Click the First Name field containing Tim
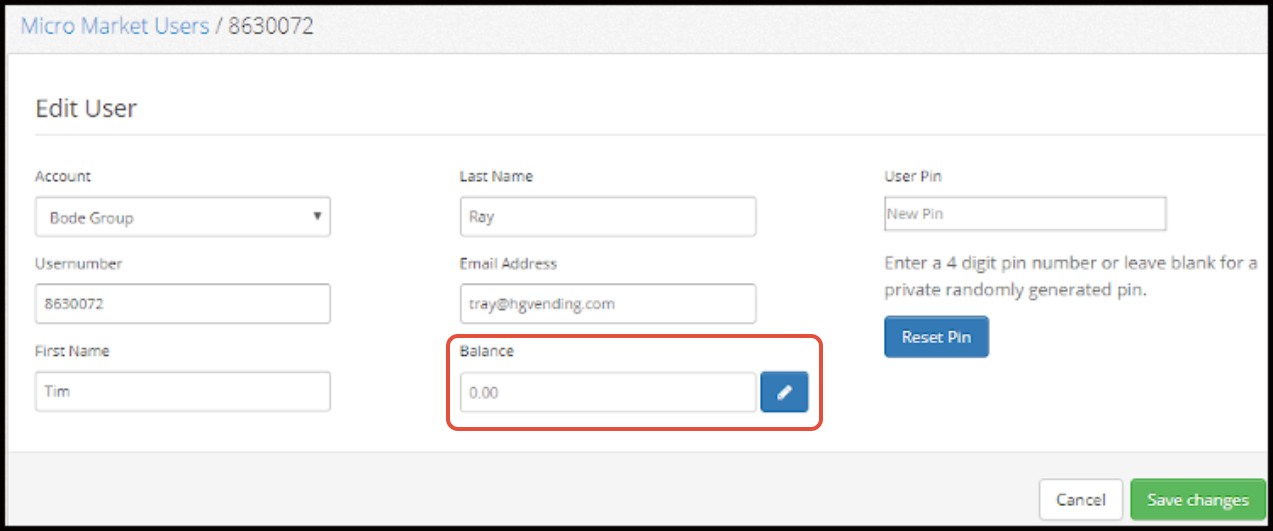 [183, 391]
